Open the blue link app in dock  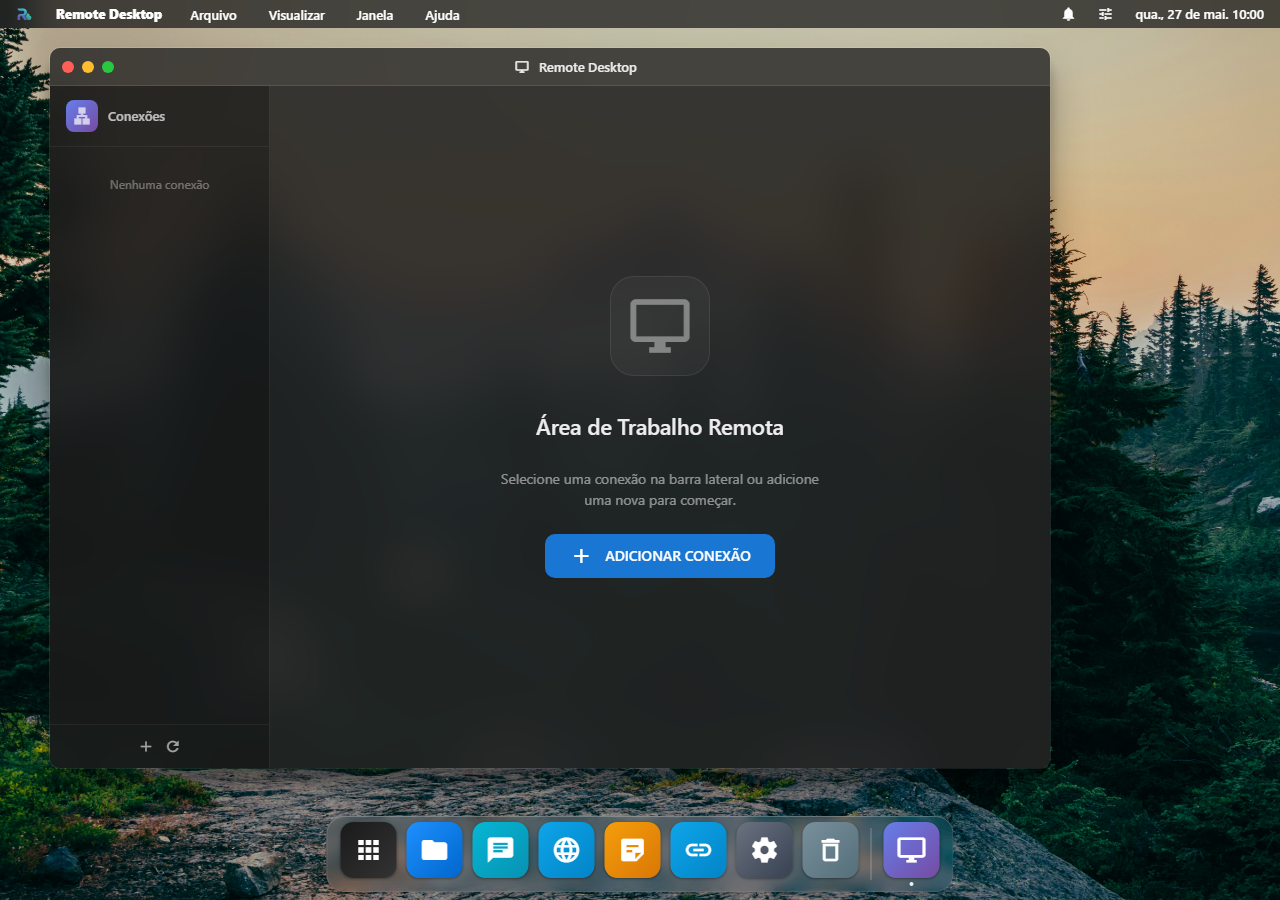coord(699,850)
